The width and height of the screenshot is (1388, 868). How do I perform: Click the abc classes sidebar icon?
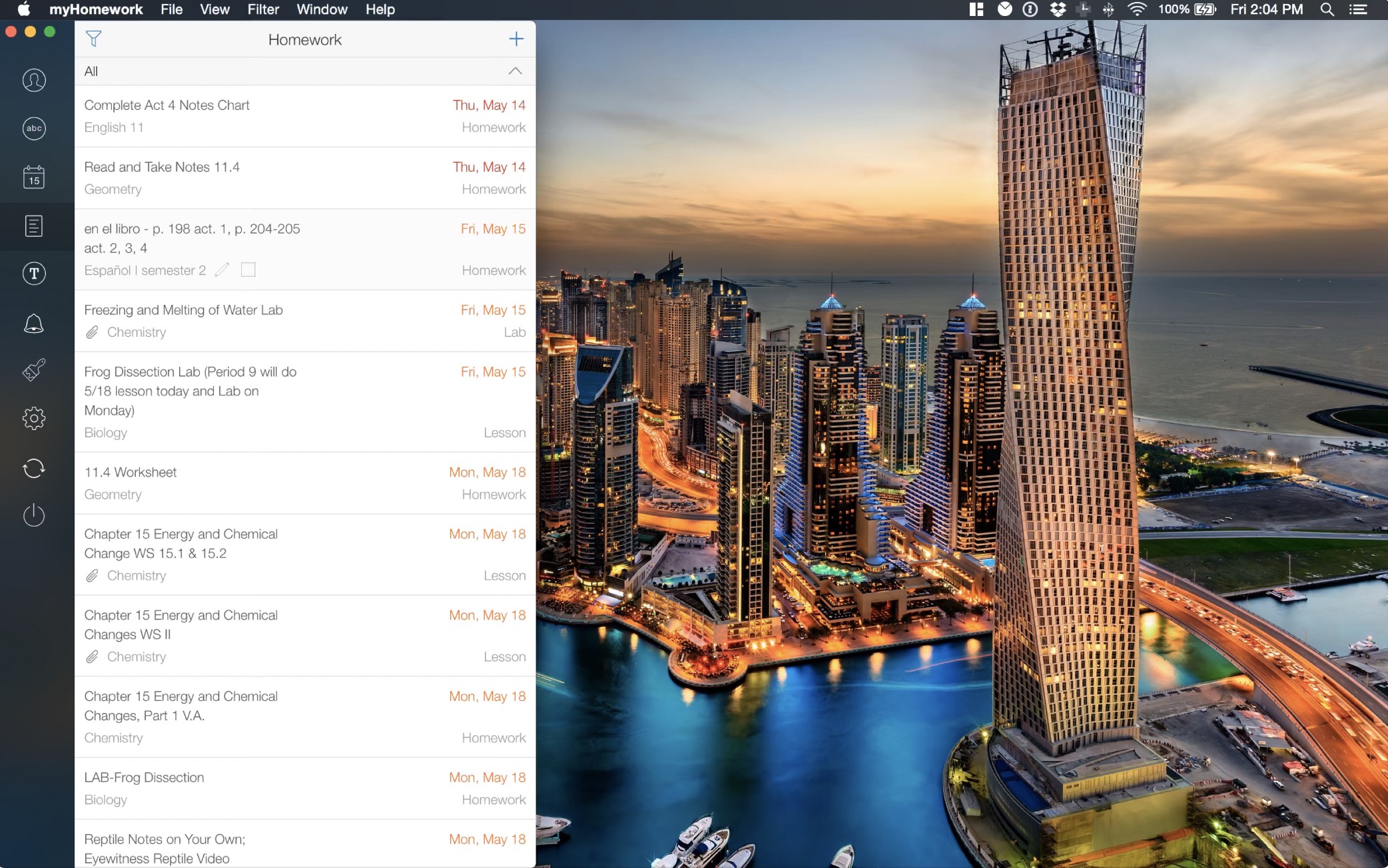[x=34, y=128]
